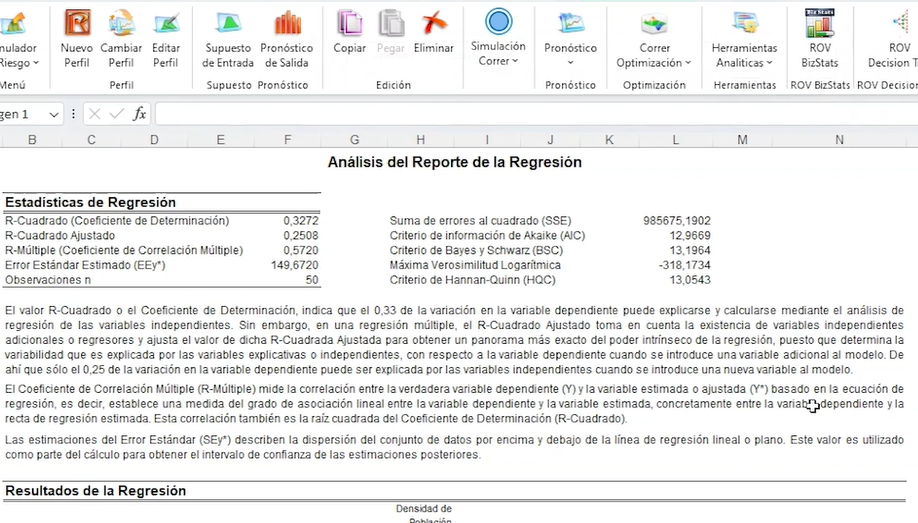The image size is (918, 523).
Task: Click the Observaciones n value 50
Action: click(312, 280)
